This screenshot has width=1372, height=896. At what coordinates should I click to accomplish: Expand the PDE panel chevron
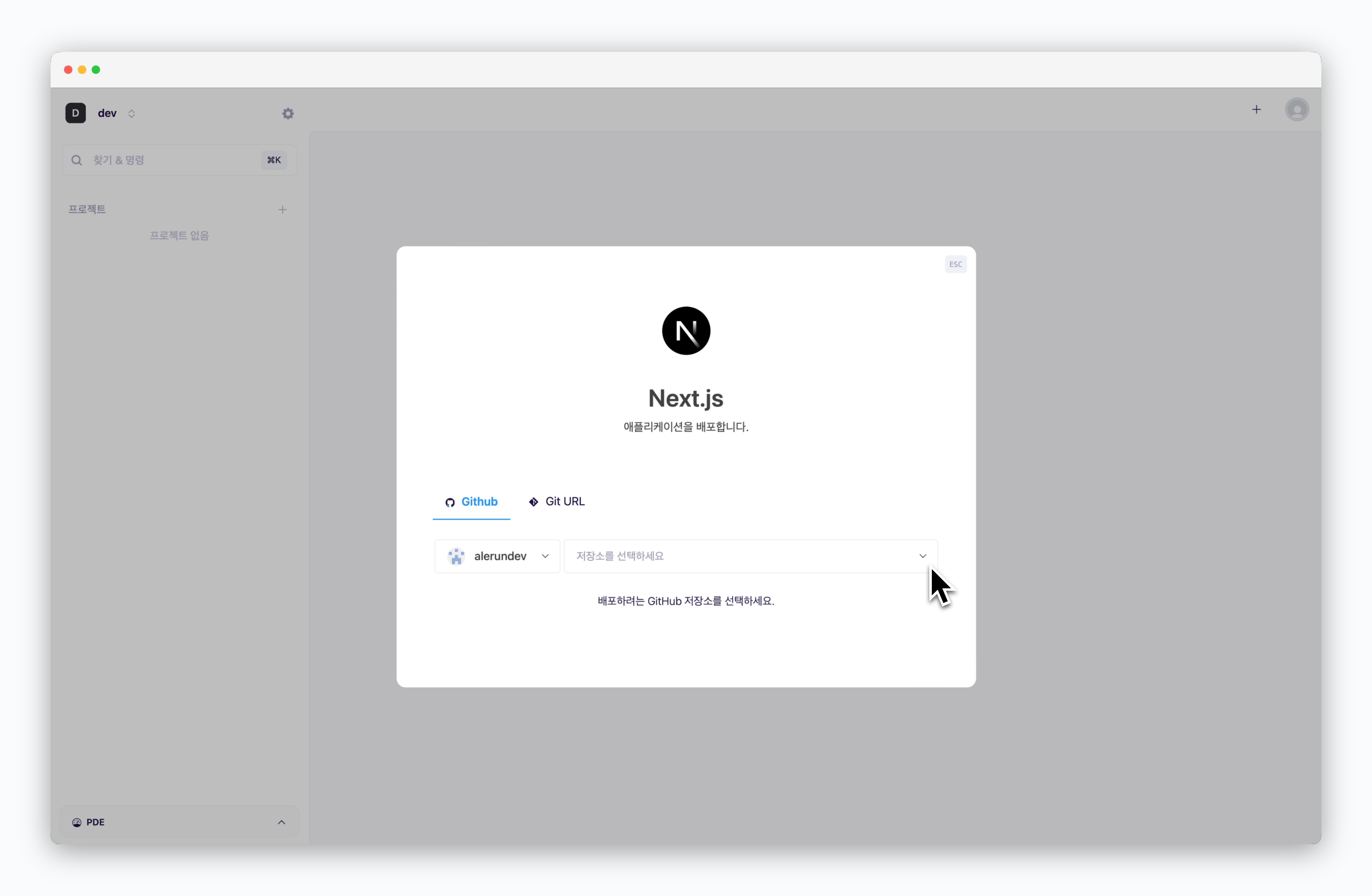[x=281, y=822]
